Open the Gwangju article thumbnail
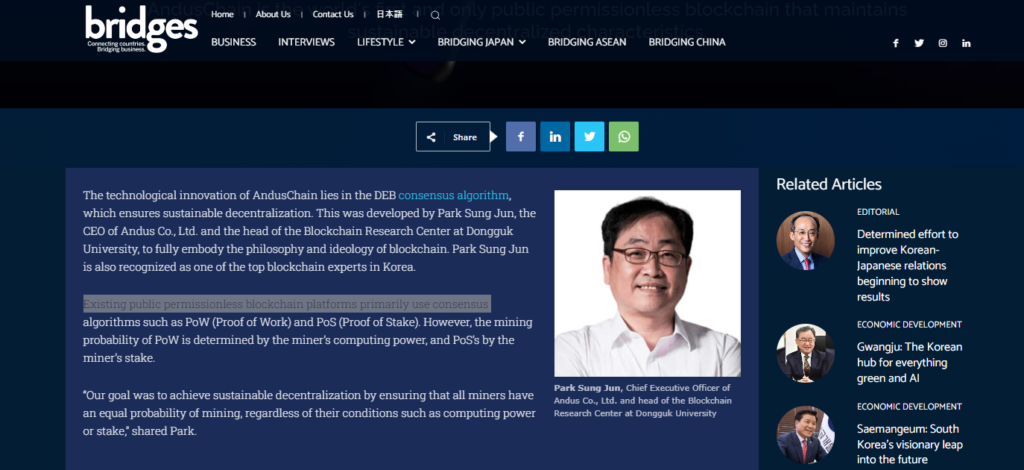 coord(805,353)
